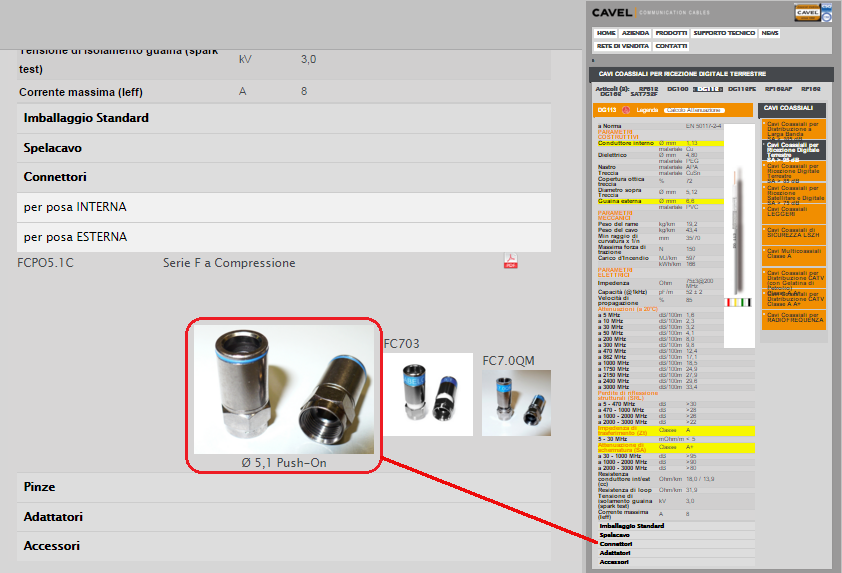Click the CAVEL Communication Cables logo
The image size is (842, 573).
click(651, 12)
